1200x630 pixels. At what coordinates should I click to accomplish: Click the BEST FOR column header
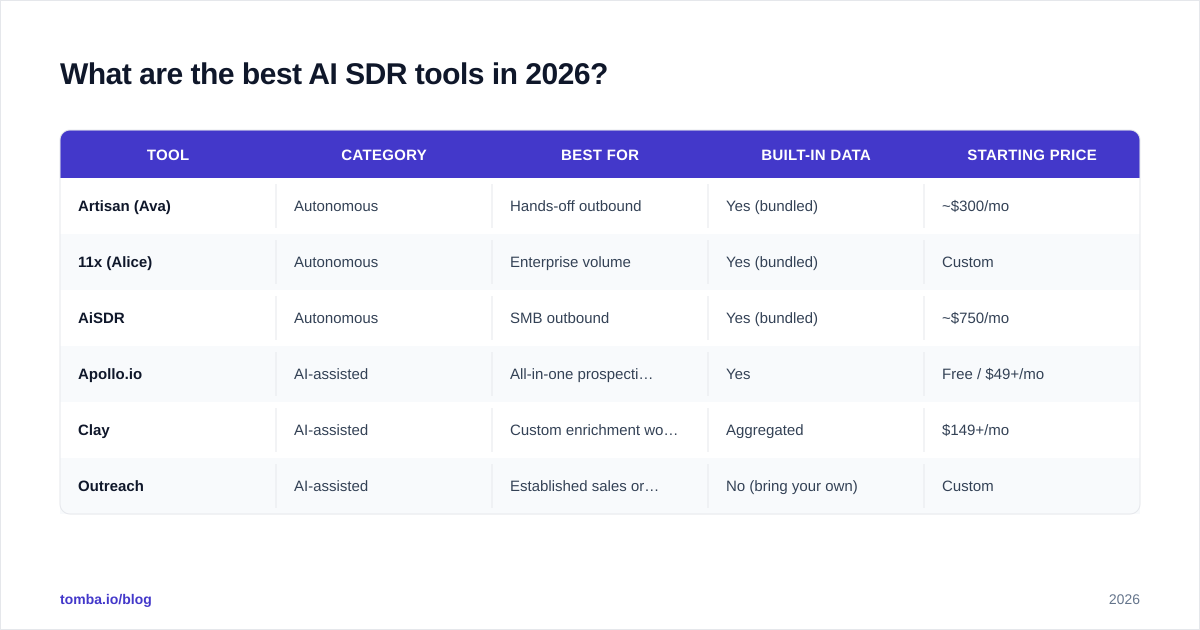(600, 155)
